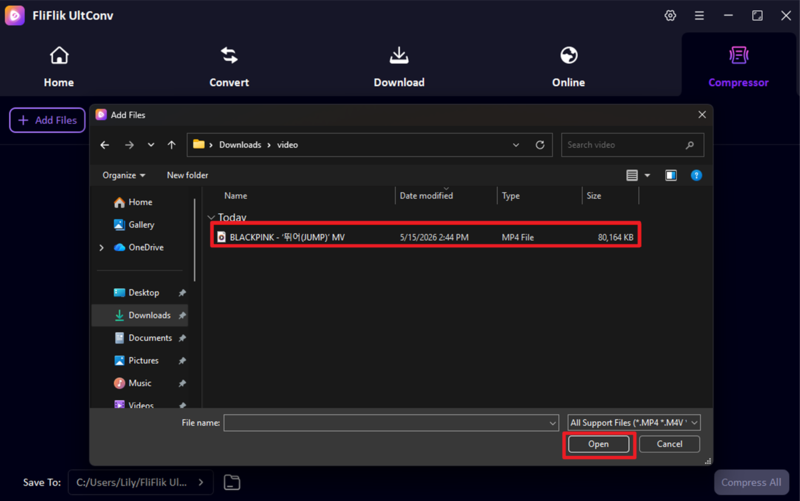Click the pin icon beside Downloads
Image resolution: width=800 pixels, height=501 pixels.
(182, 316)
